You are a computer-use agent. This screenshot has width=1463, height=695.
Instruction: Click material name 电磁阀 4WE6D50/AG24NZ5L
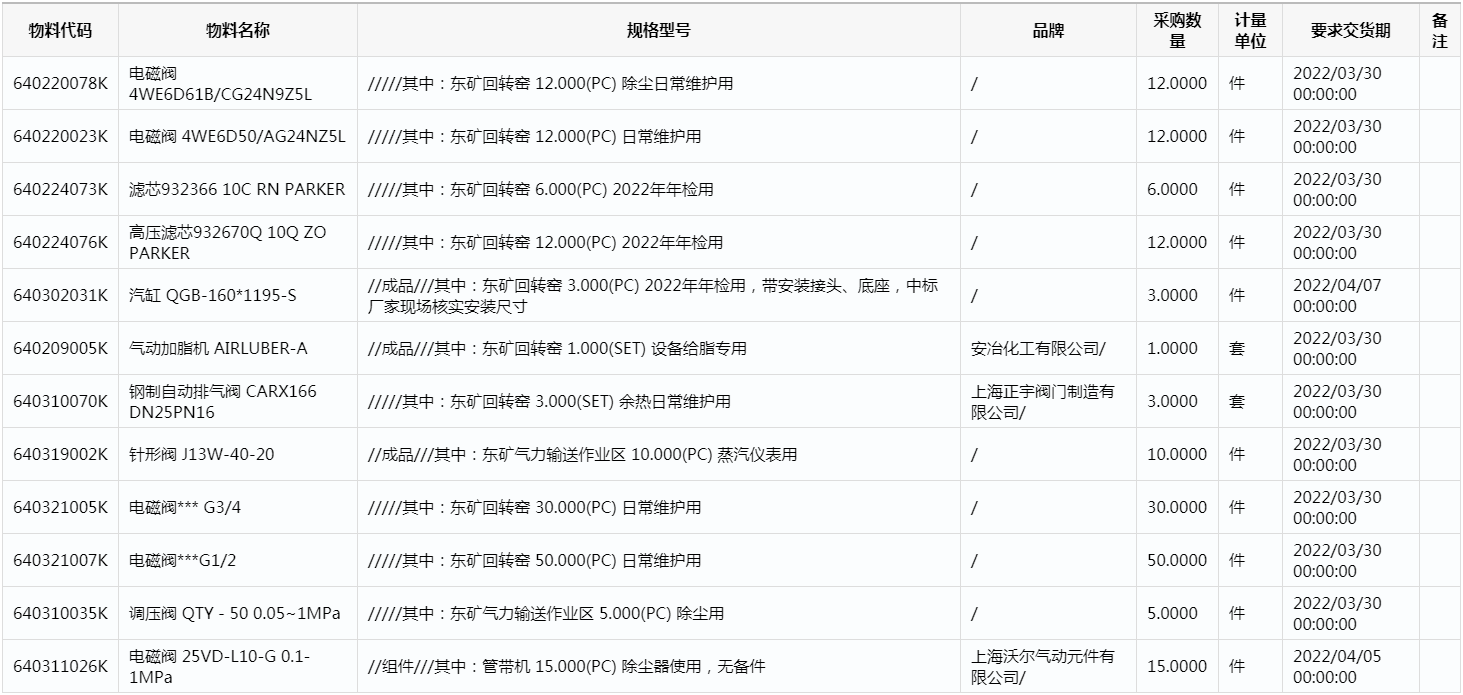click(237, 137)
